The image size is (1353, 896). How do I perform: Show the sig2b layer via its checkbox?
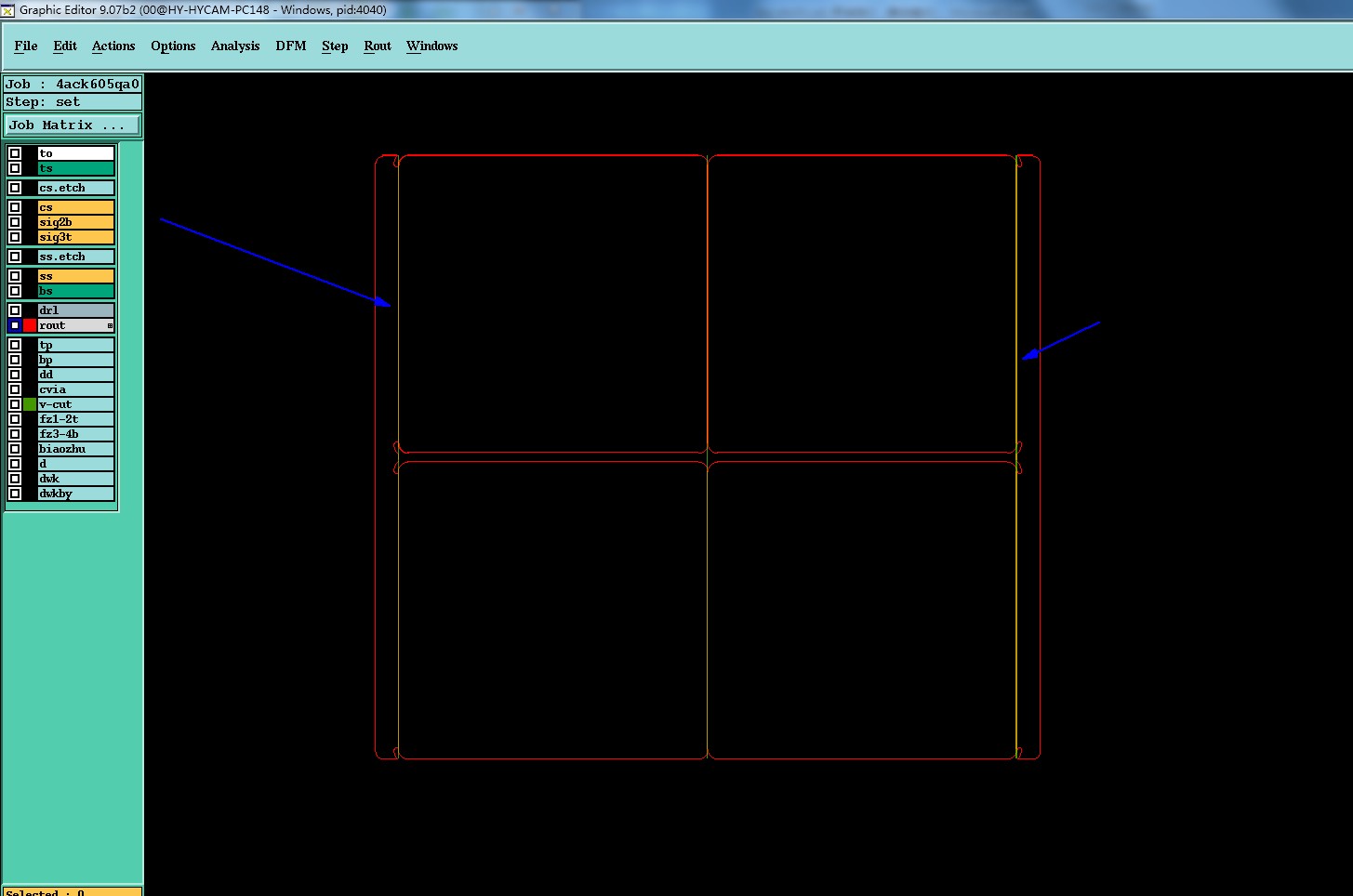[15, 222]
